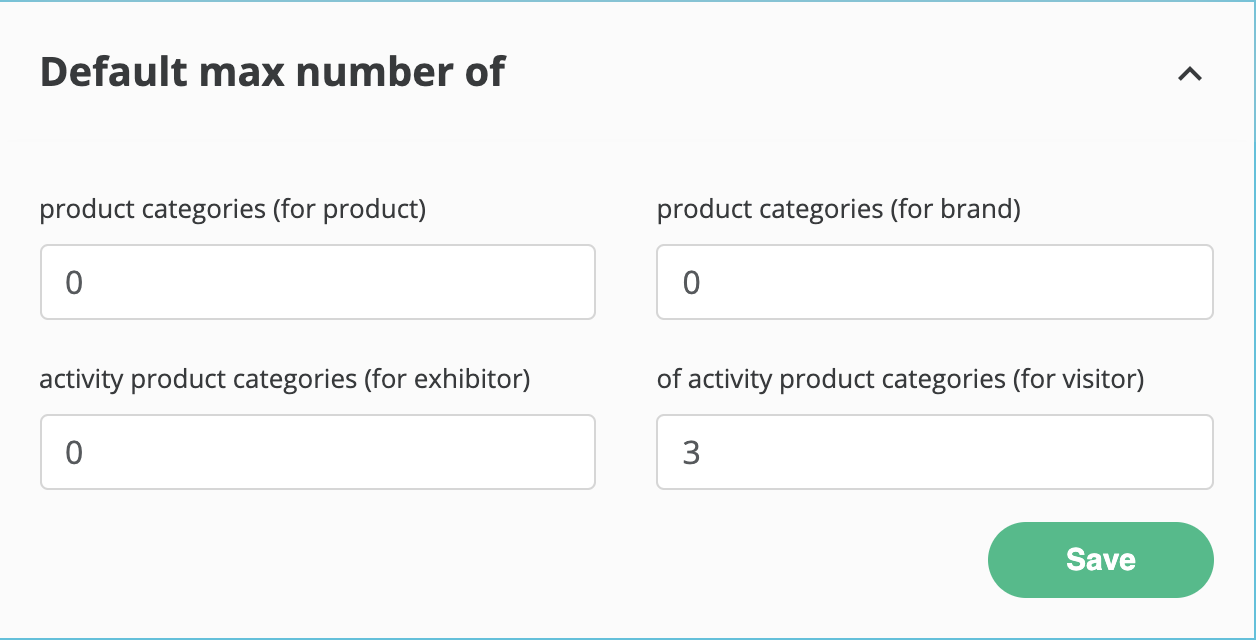This screenshot has height=640, width=1256.
Task: Click the "product categories (for product)" label
Action: [x=233, y=210]
